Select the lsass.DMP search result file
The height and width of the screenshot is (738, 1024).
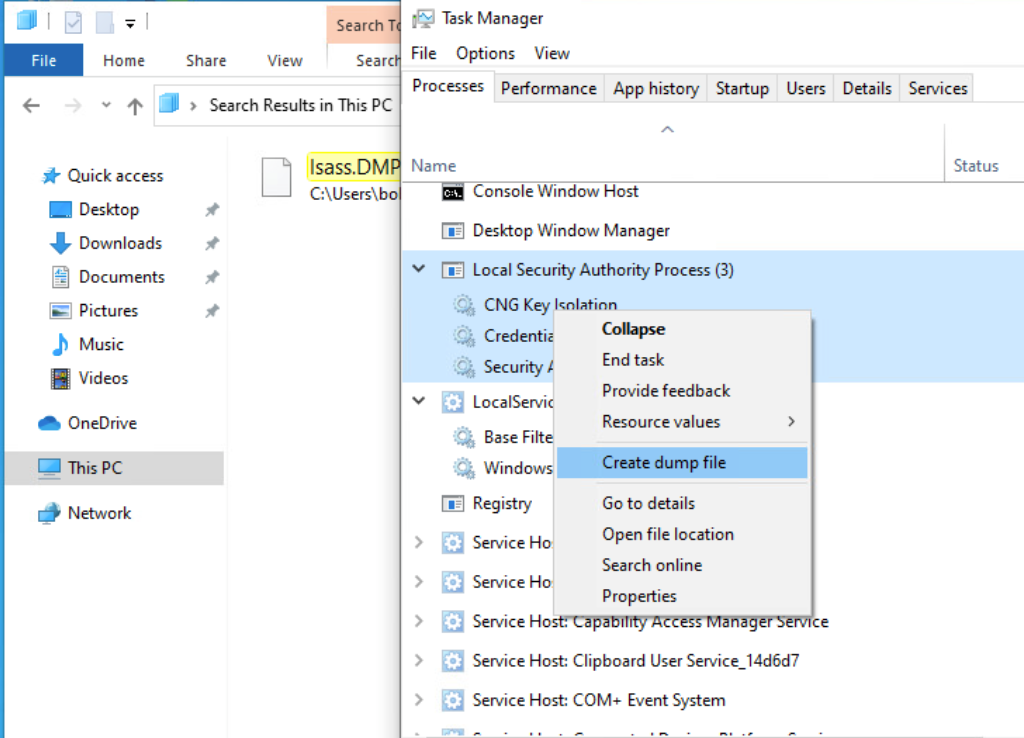pos(353,167)
